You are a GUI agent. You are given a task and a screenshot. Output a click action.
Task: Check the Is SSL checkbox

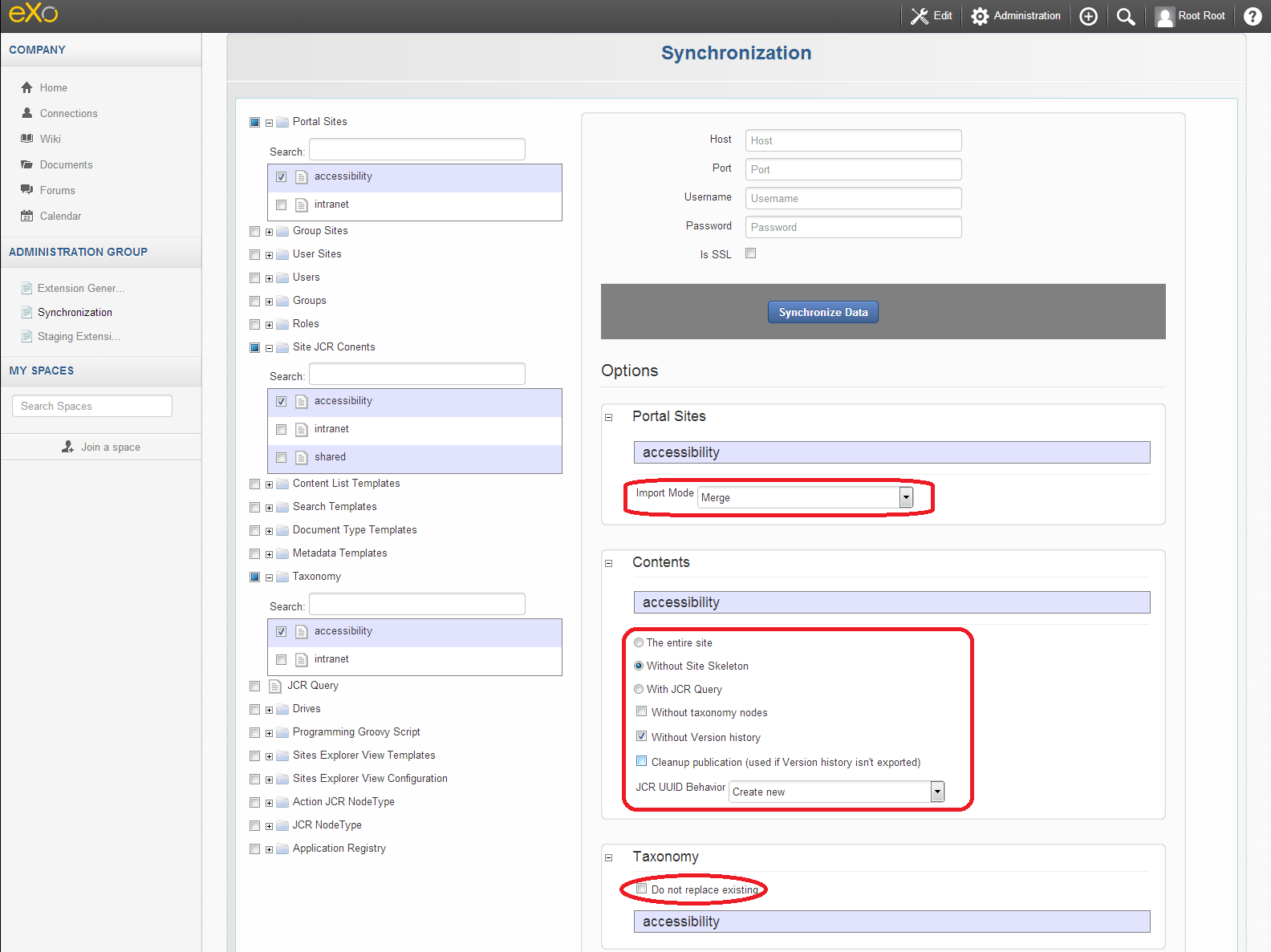point(751,253)
